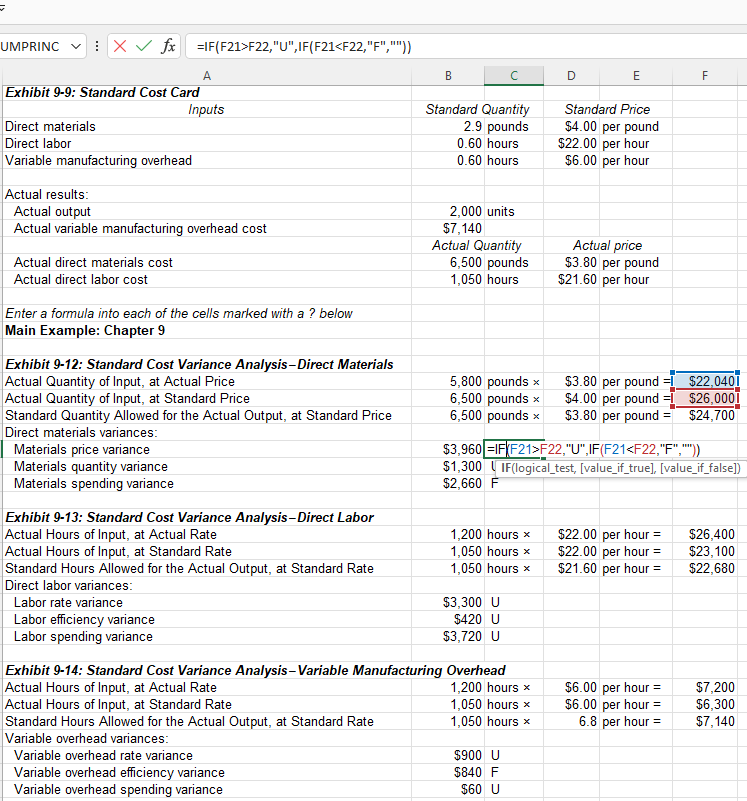Screen dimensions: 747x801
Task: Select the $3,960 materials price variance cell
Action: tap(448, 450)
